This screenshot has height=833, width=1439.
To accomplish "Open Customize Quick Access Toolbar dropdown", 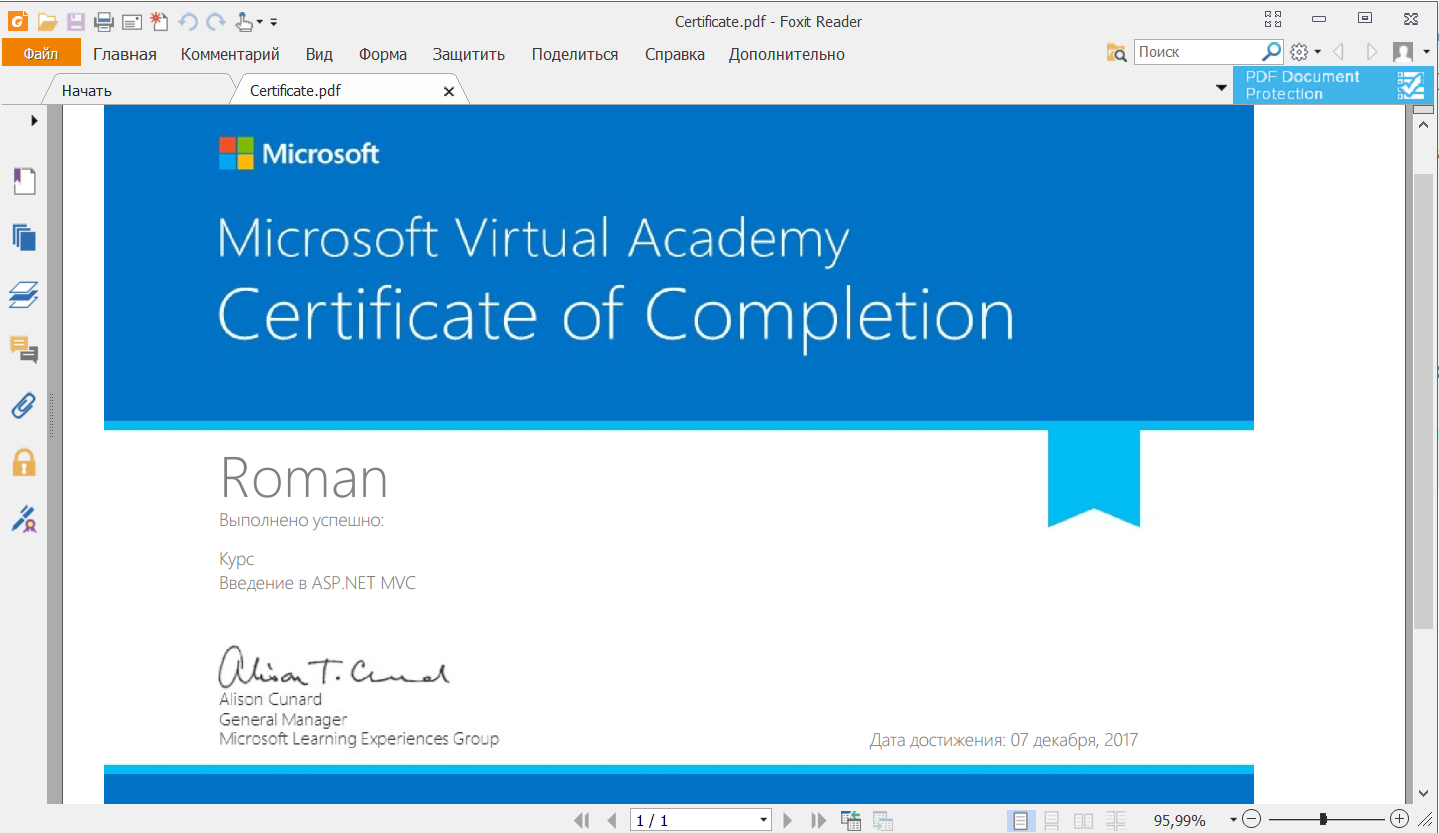I will (274, 22).
